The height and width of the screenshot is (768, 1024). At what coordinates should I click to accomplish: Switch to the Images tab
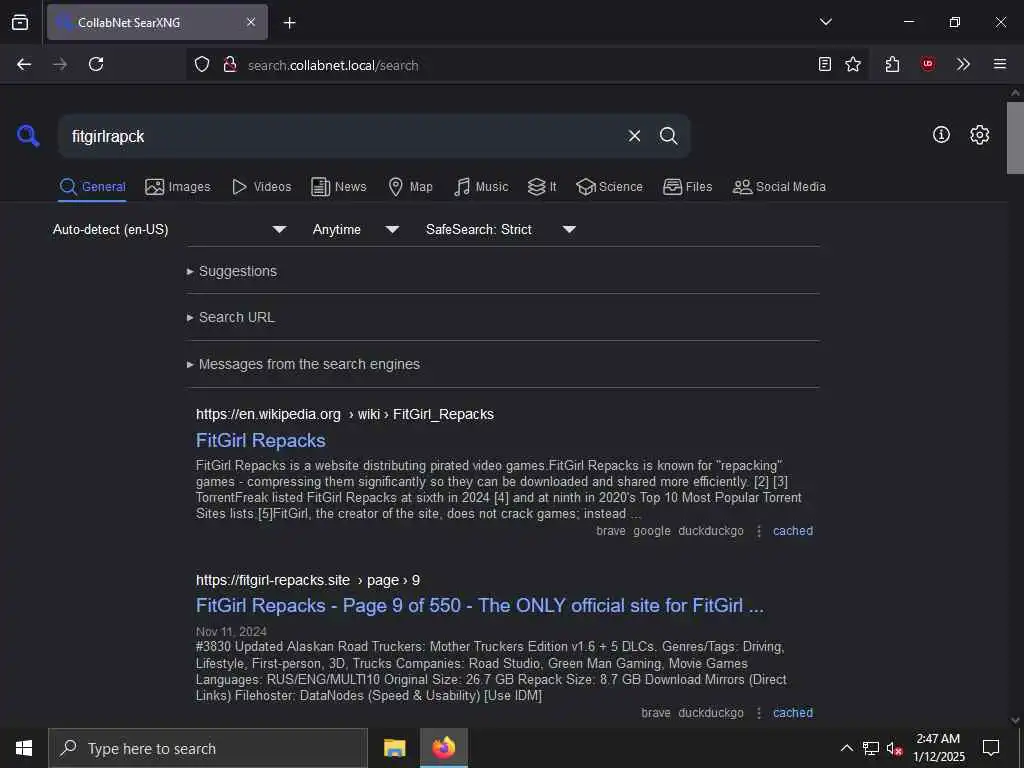click(178, 187)
